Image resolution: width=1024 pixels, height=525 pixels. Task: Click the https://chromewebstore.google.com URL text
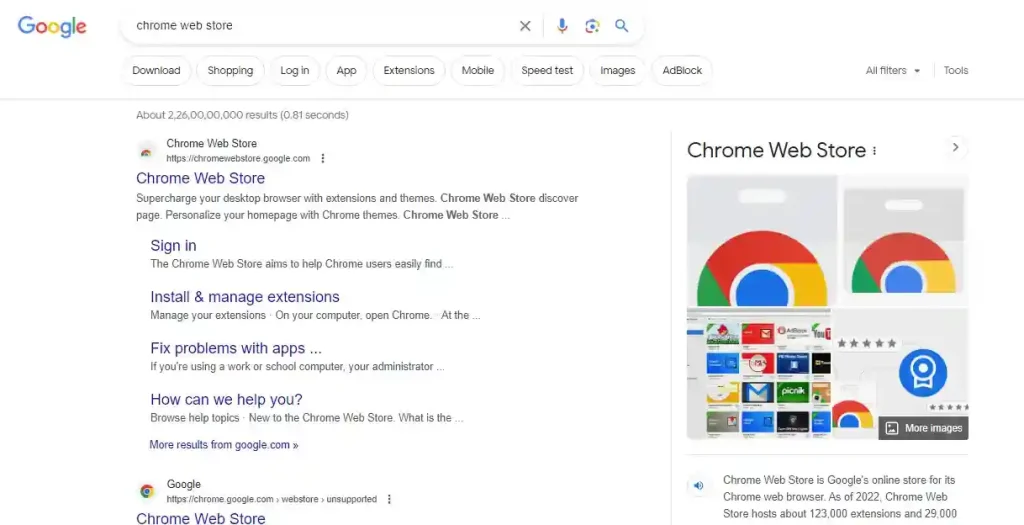pyautogui.click(x=238, y=159)
